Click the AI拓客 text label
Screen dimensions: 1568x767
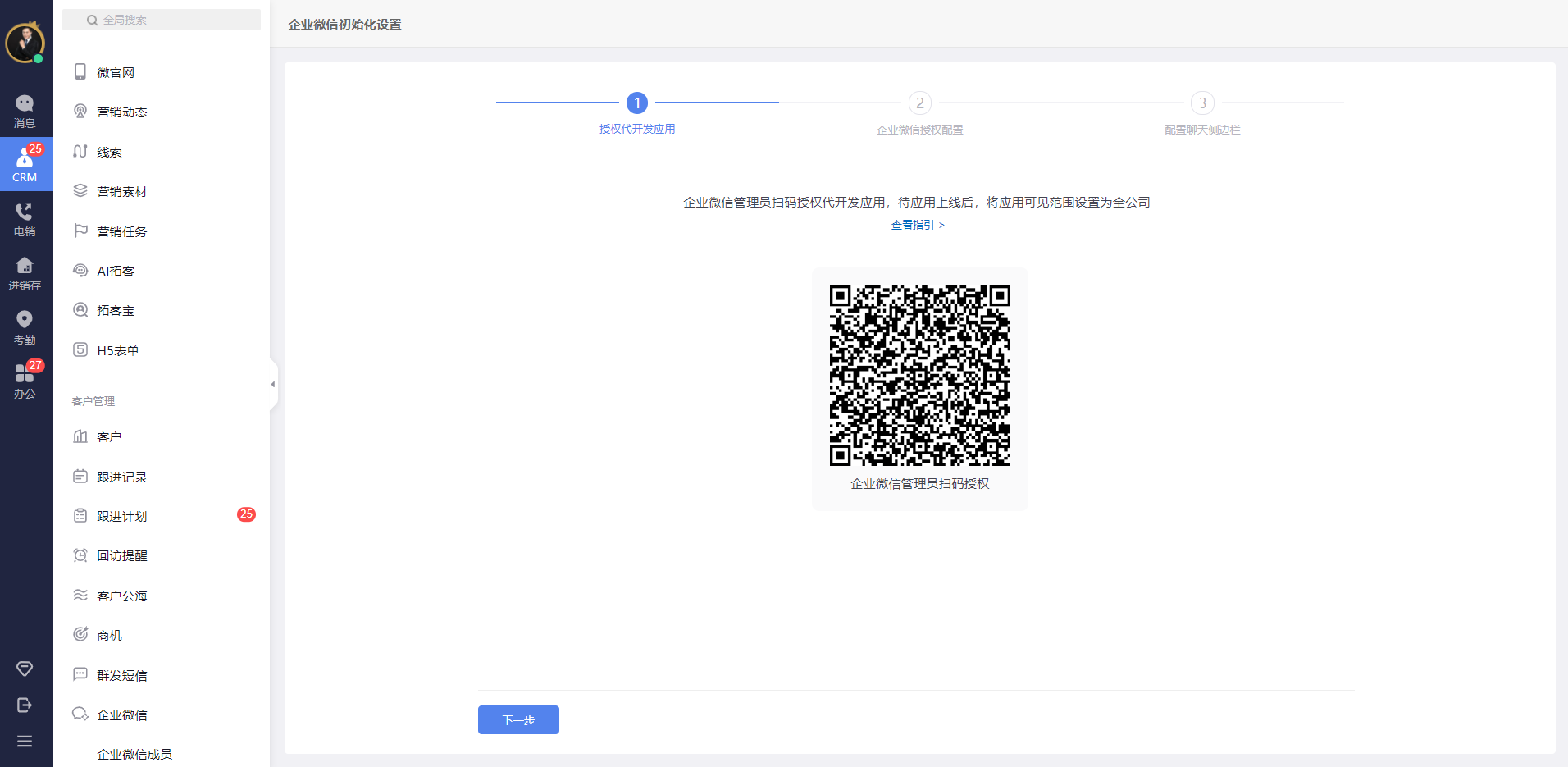116,271
